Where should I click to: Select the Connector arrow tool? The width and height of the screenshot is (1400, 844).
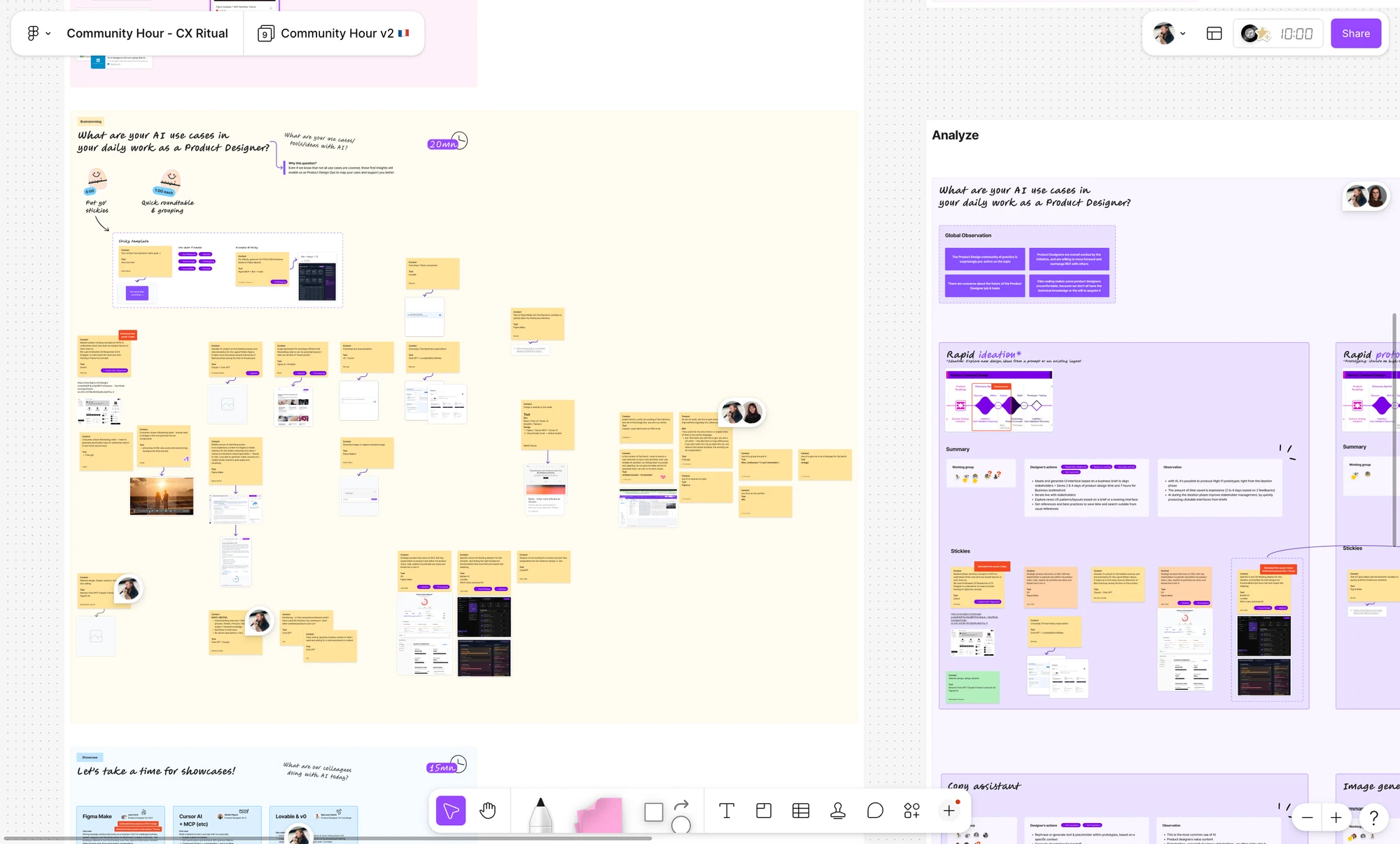(681, 805)
